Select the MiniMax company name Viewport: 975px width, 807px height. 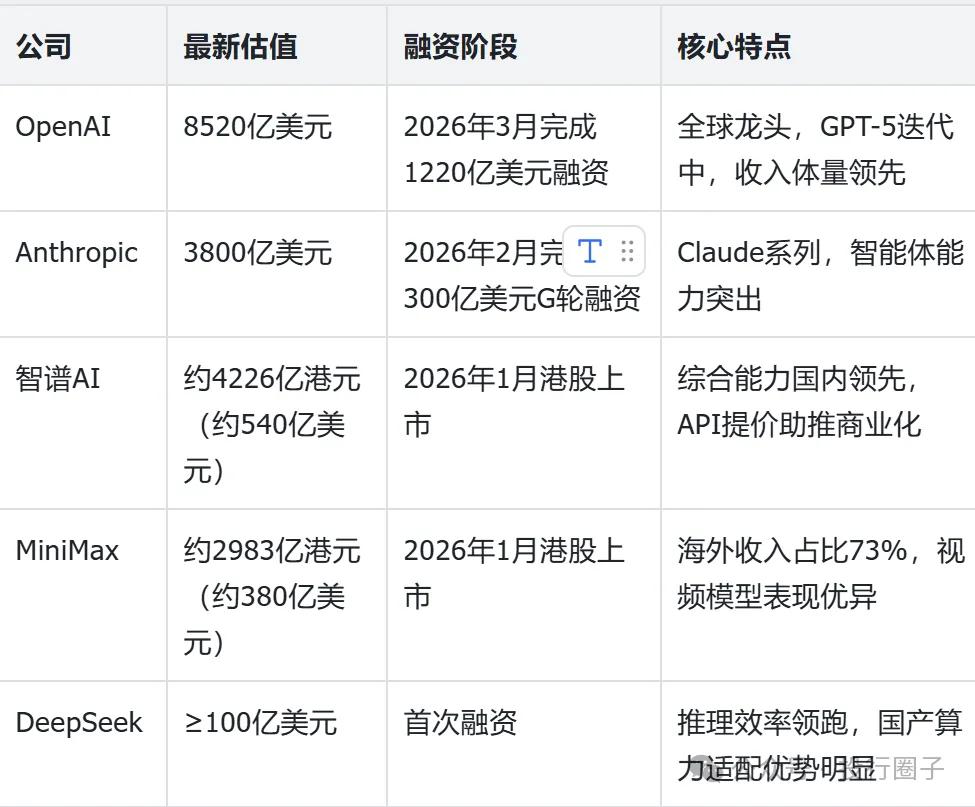point(65,550)
